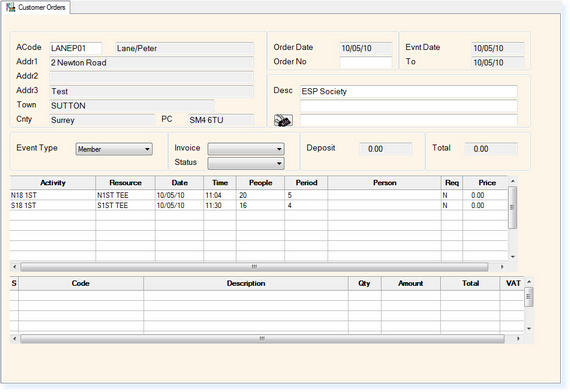Viewport: 570px width, 392px height.
Task: Click the items grid's scroll-down arrow
Action: point(529,328)
